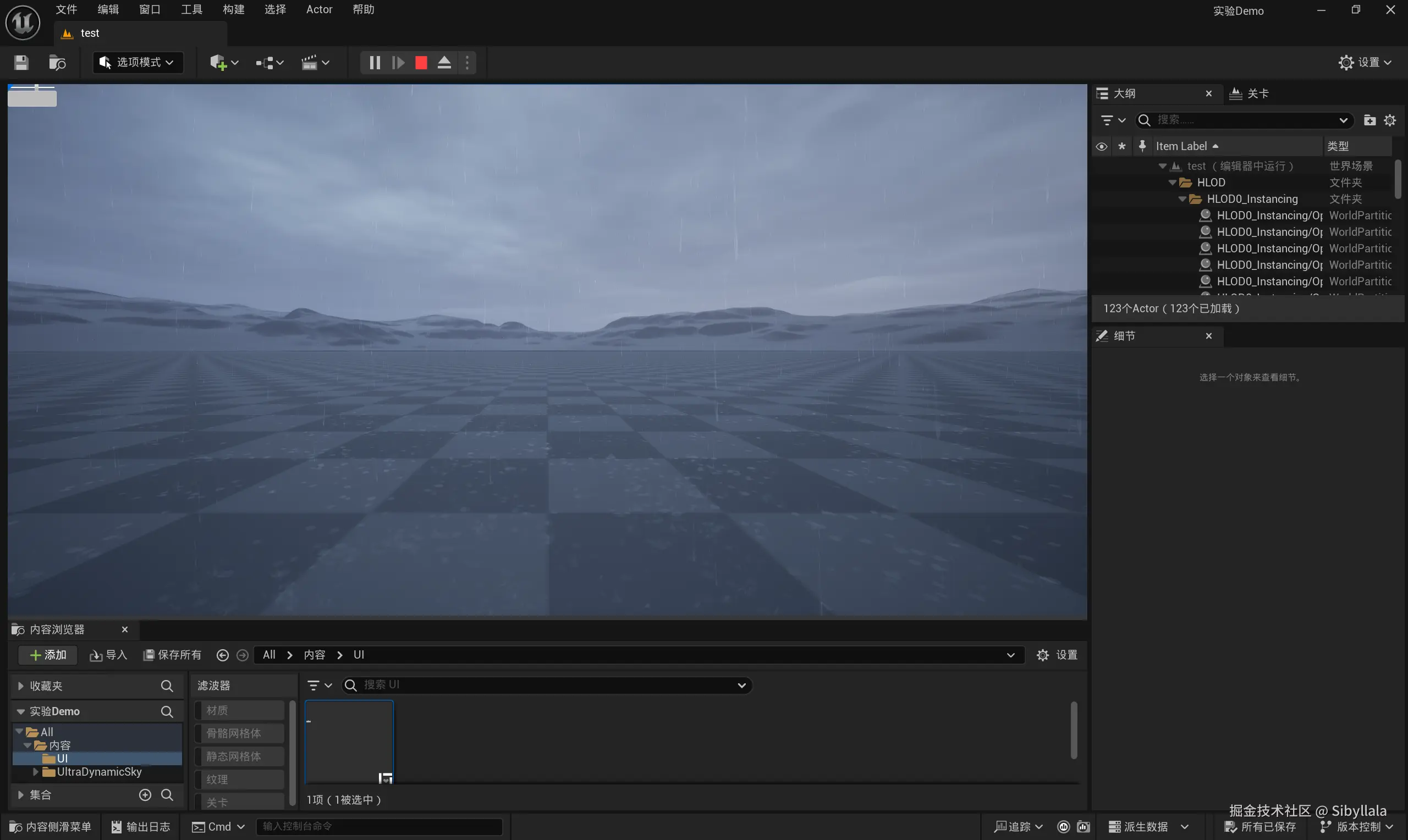1408x840 pixels.
Task: Expand the UltraDynamicSky folder
Action: (35, 771)
